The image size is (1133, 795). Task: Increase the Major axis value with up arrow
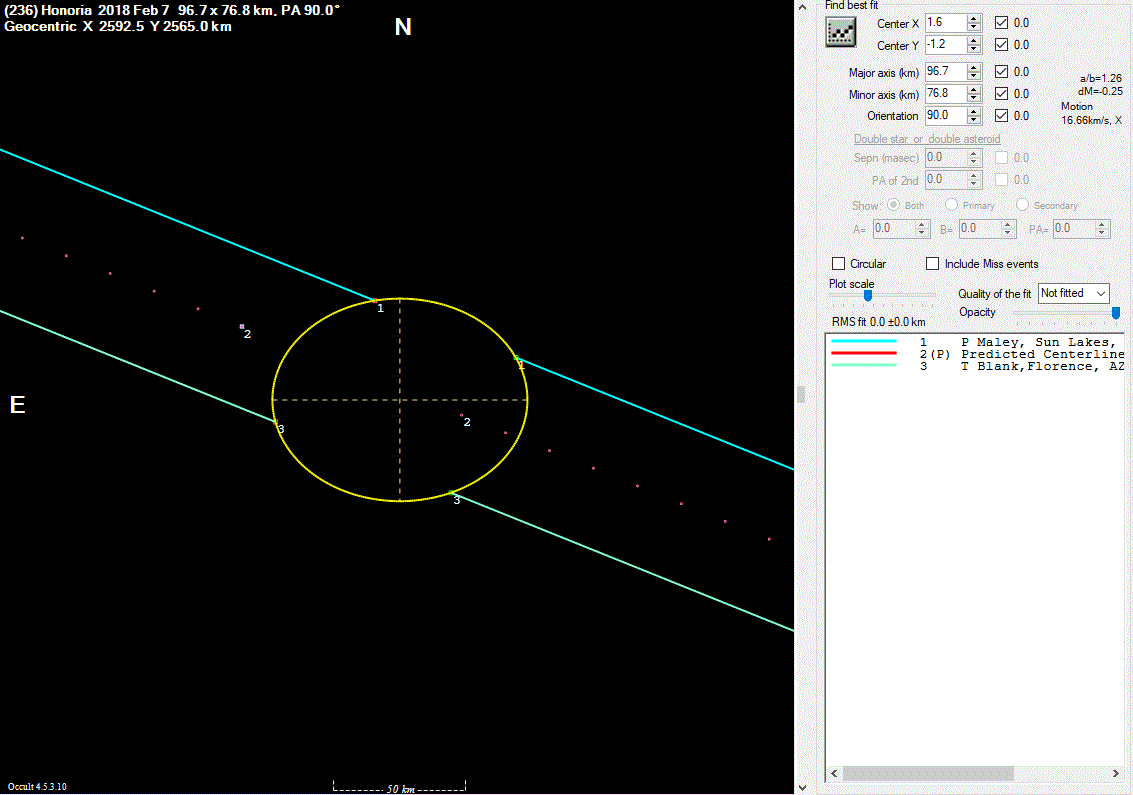coord(974,67)
